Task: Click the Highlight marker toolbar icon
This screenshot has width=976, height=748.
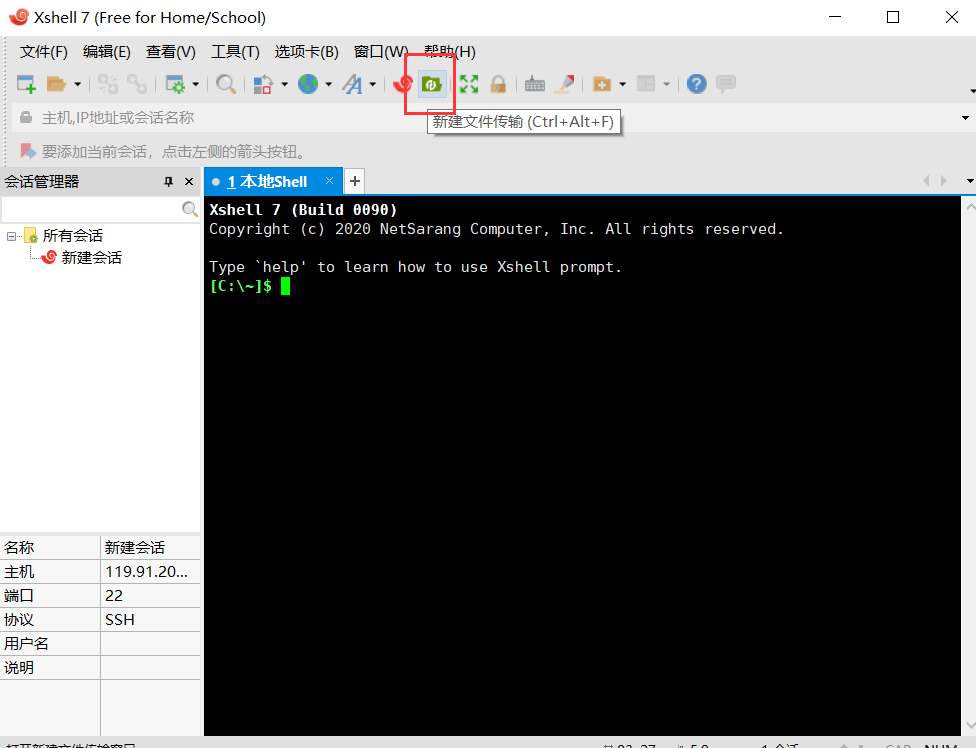Action: click(x=565, y=84)
